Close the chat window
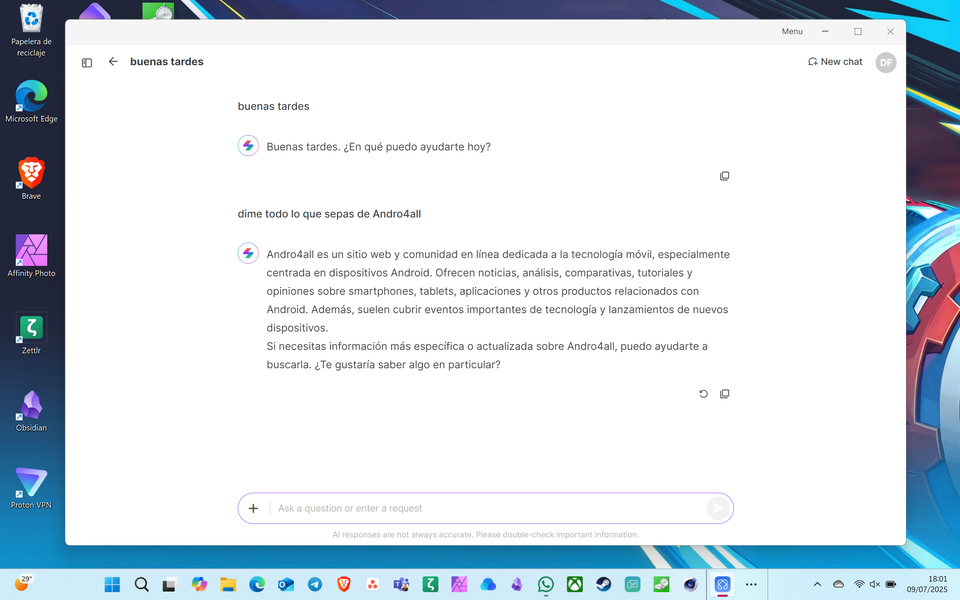The width and height of the screenshot is (960, 600). tap(890, 31)
